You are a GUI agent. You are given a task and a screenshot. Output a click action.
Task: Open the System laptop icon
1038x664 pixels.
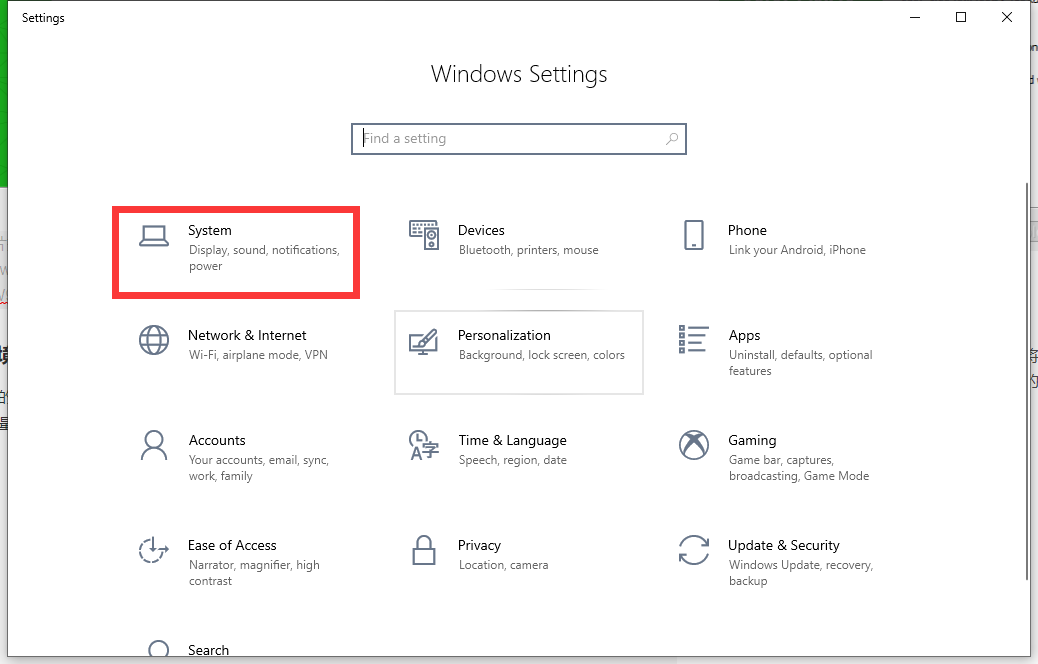click(154, 236)
